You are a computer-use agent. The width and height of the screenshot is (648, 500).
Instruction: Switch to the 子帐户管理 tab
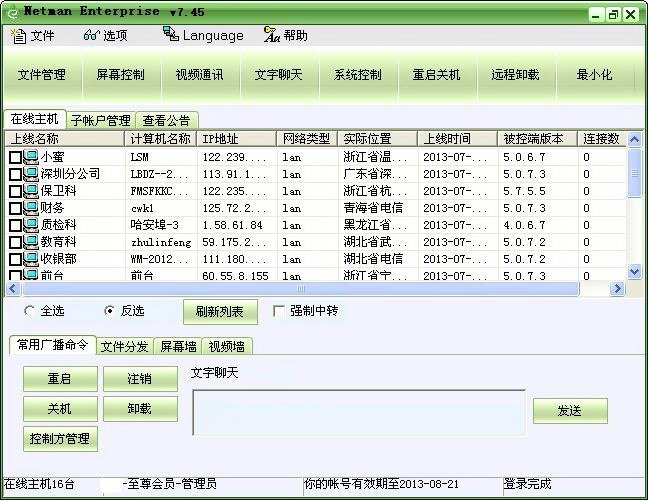click(x=101, y=121)
